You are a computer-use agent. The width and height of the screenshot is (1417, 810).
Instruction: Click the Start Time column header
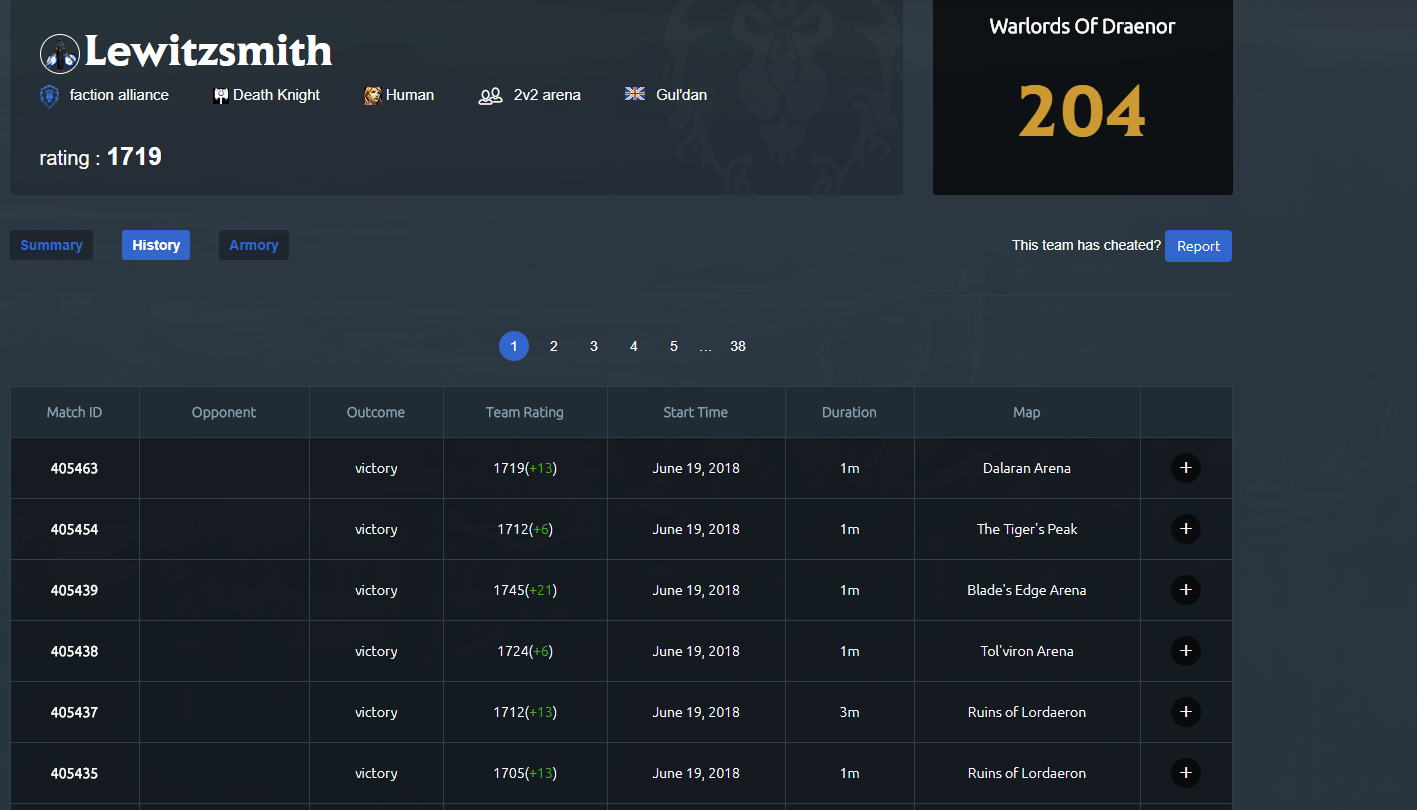[x=696, y=412]
